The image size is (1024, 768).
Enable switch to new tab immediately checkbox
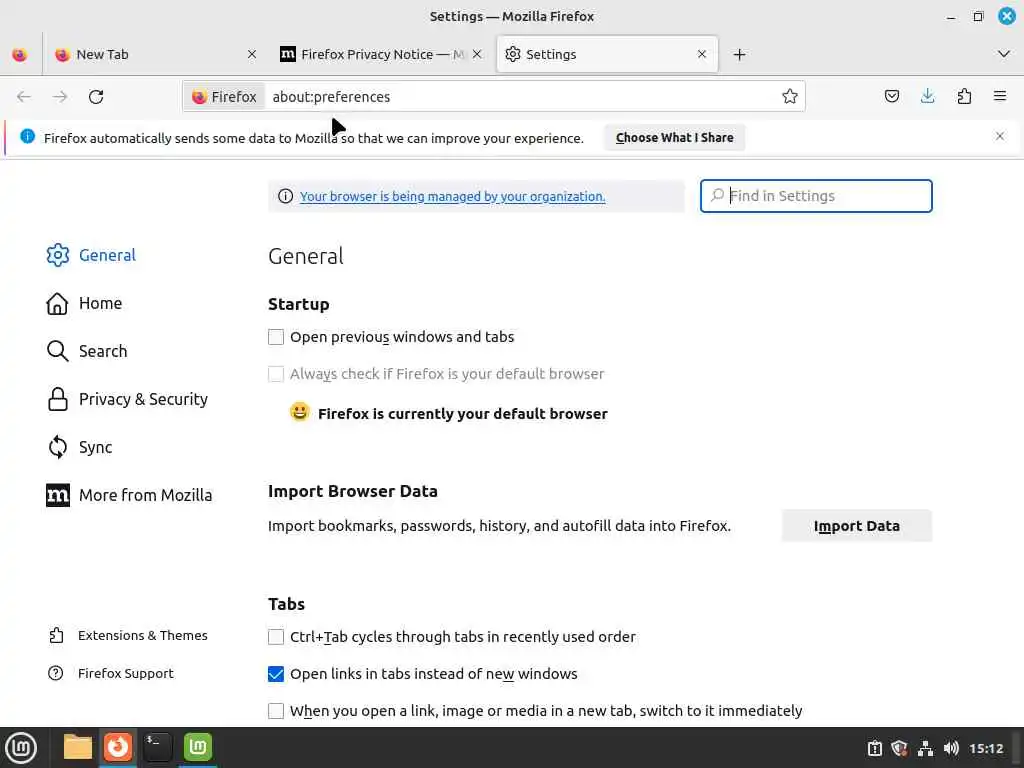pos(276,711)
